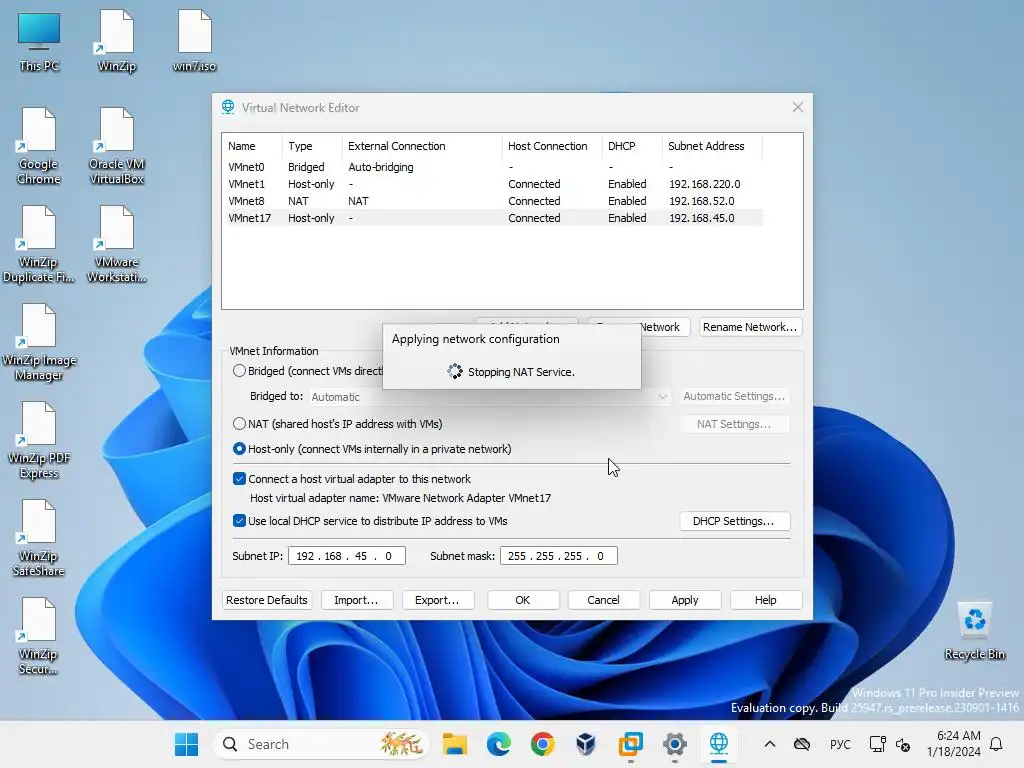Click the Windows Start button
This screenshot has height=768, width=1024.
tap(186, 744)
